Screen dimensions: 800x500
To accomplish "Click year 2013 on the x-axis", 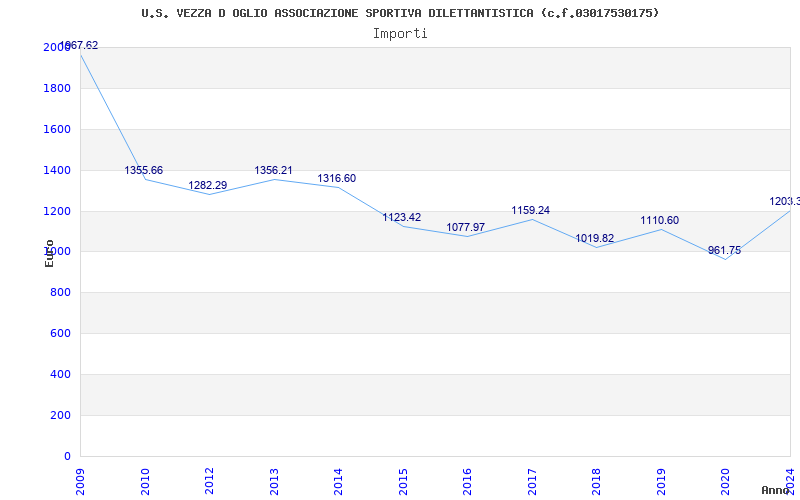I will pyautogui.click(x=274, y=481).
